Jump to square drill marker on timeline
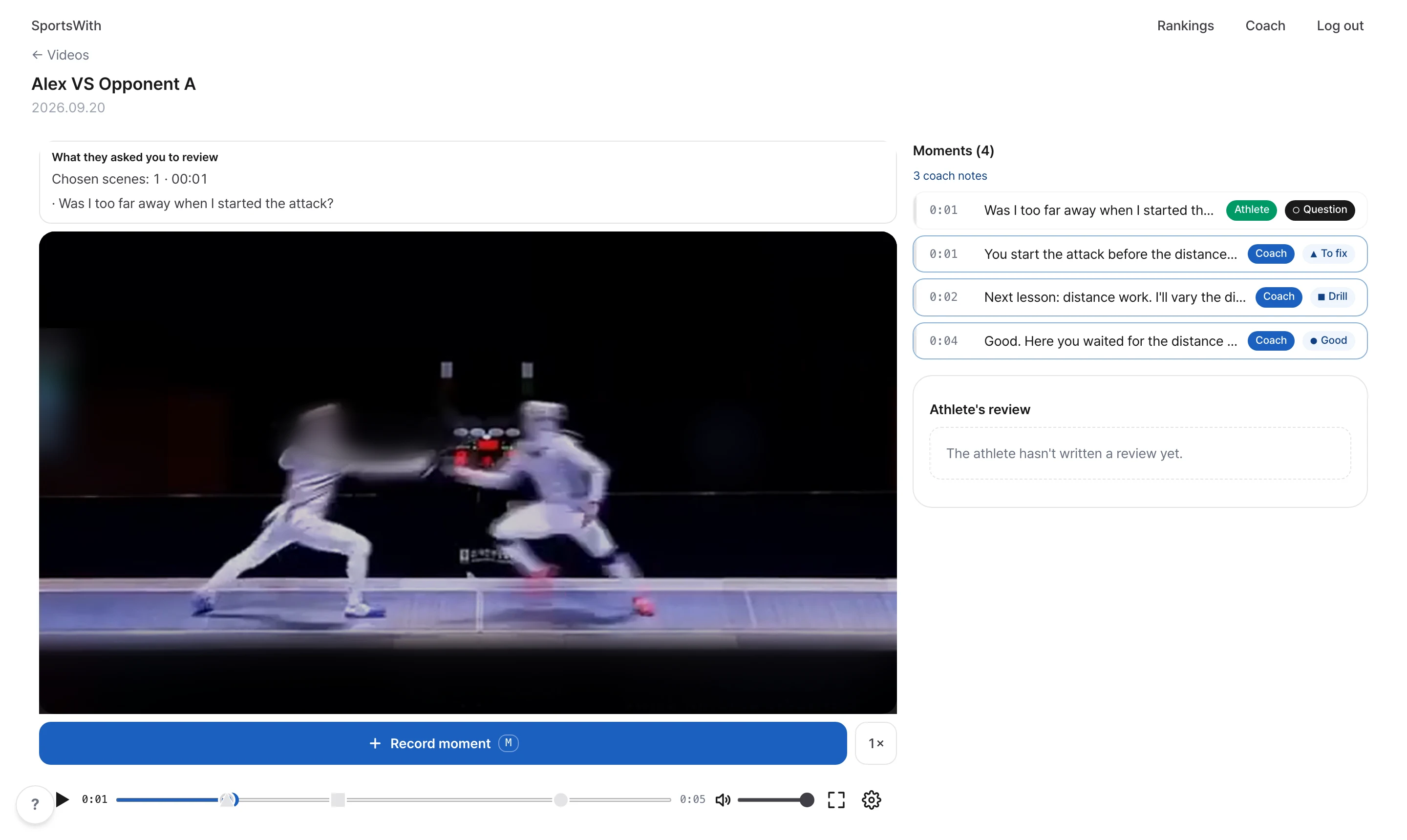Viewport: 1407px width, 840px height. click(x=338, y=799)
